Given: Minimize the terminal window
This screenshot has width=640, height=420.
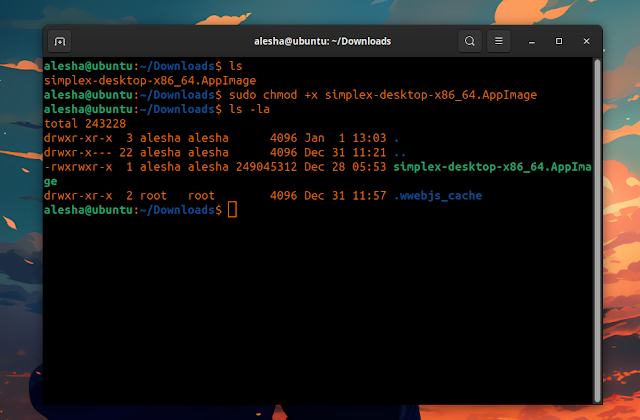Looking at the screenshot, I should click(x=531, y=42).
